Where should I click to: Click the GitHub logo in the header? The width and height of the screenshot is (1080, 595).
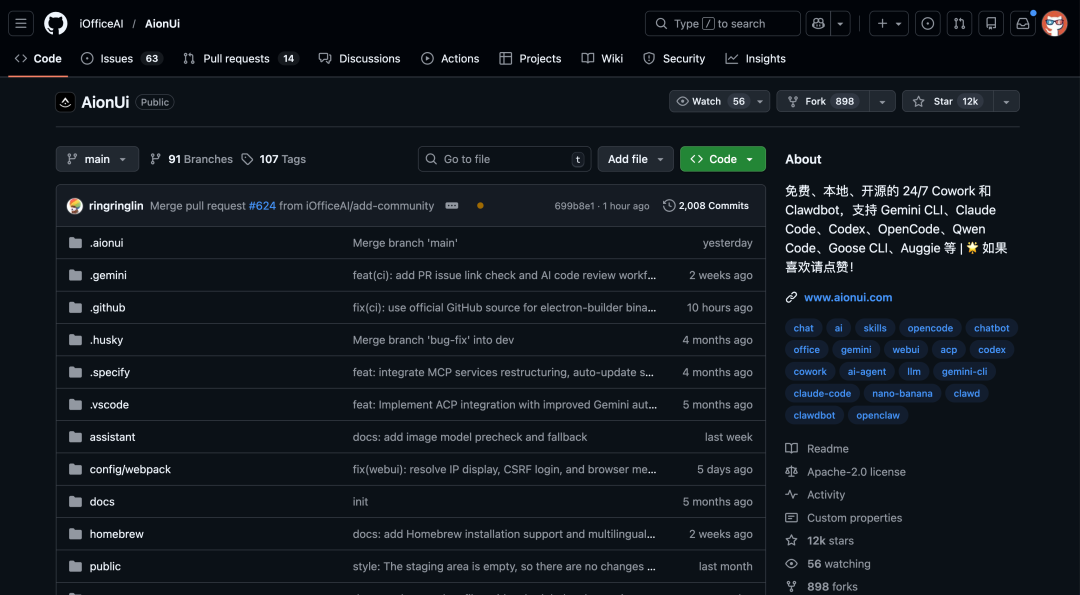pos(55,23)
